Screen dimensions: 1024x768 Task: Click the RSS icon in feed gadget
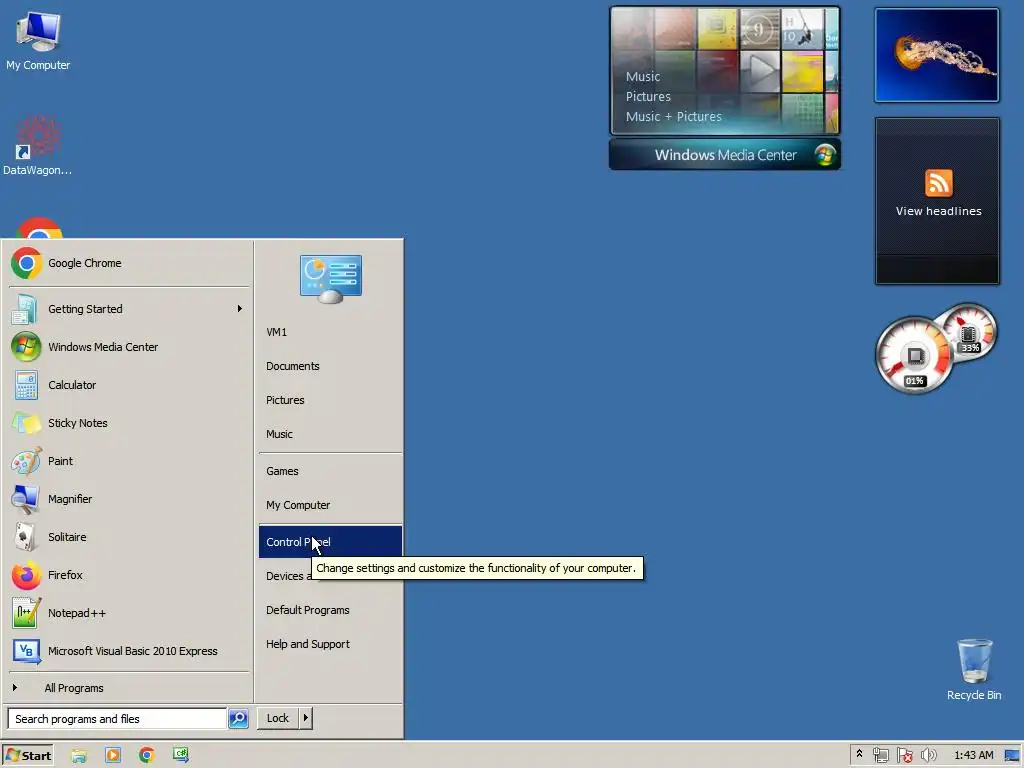[938, 183]
